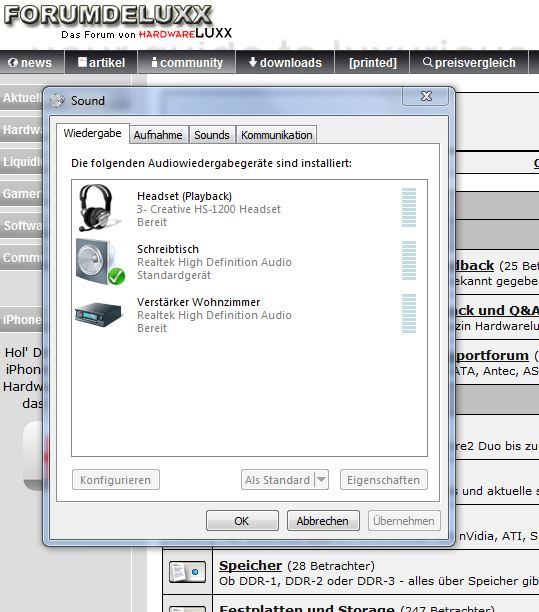This screenshot has width=539, height=612.
Task: Select the Verstärker Wohnzimmer receiver icon
Action: (98, 314)
